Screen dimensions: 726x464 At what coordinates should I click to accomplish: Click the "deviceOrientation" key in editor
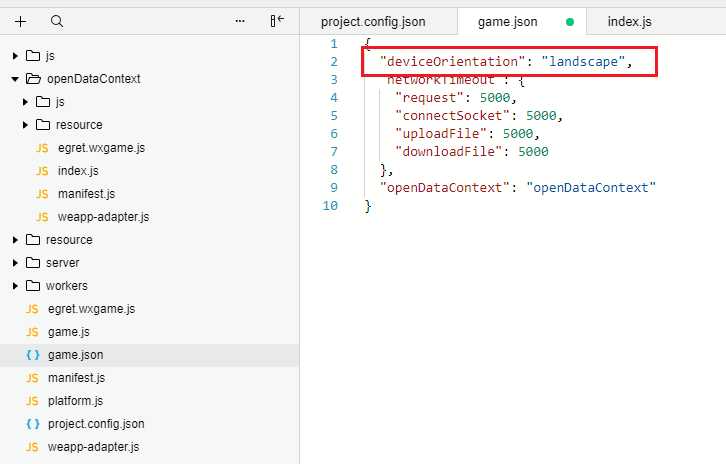pos(452,62)
